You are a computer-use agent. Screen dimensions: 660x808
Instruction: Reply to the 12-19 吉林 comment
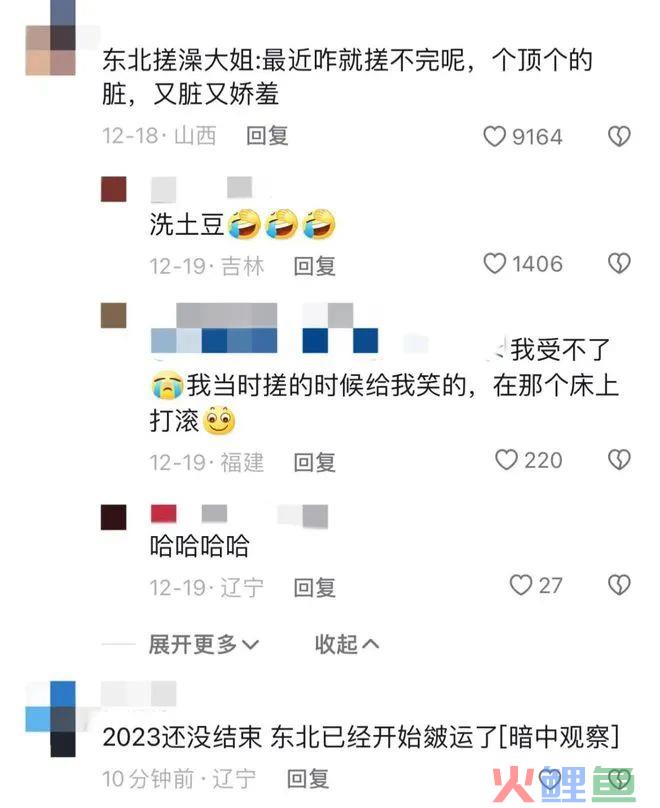coord(314,266)
